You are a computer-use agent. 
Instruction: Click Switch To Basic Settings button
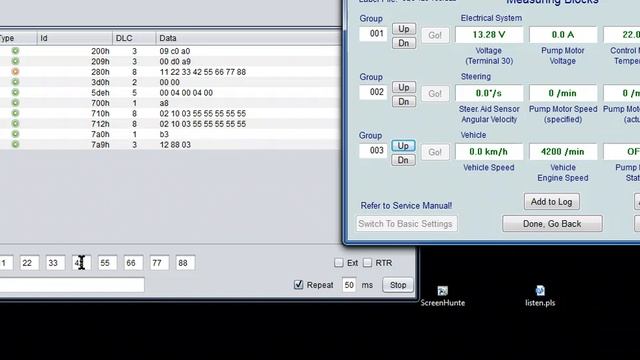(x=406, y=224)
